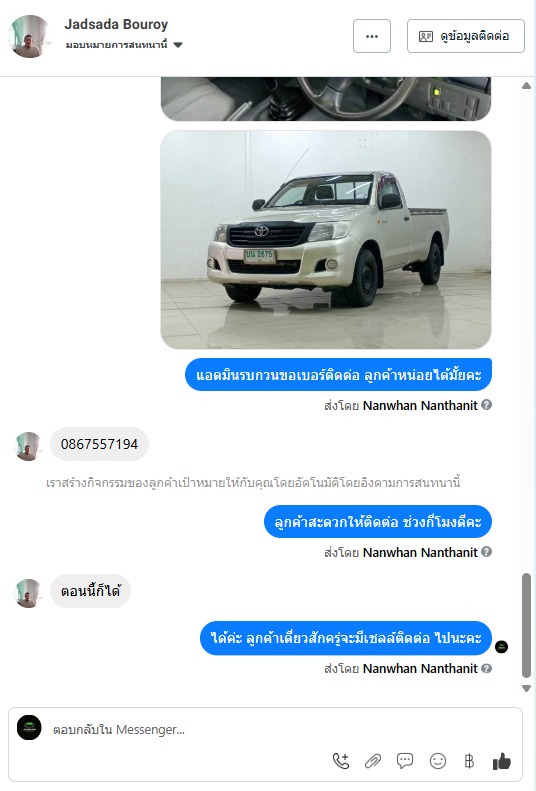Send a thumbs-up like

(502, 761)
